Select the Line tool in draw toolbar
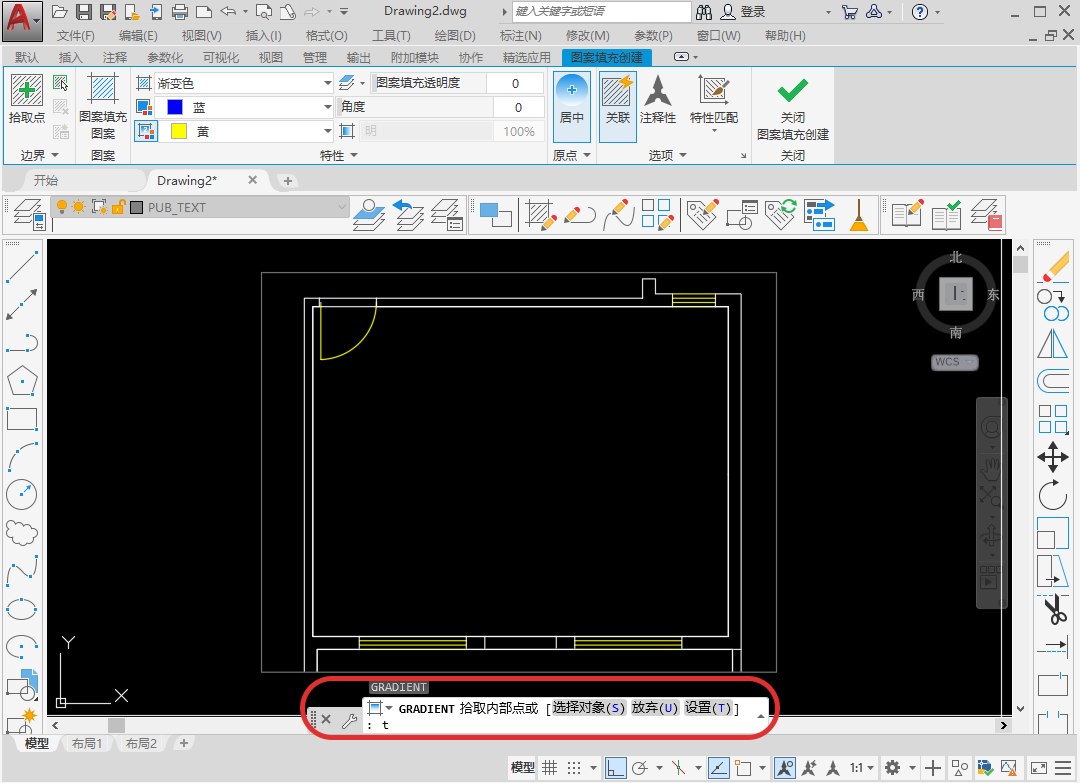This screenshot has height=783, width=1080. point(22,267)
